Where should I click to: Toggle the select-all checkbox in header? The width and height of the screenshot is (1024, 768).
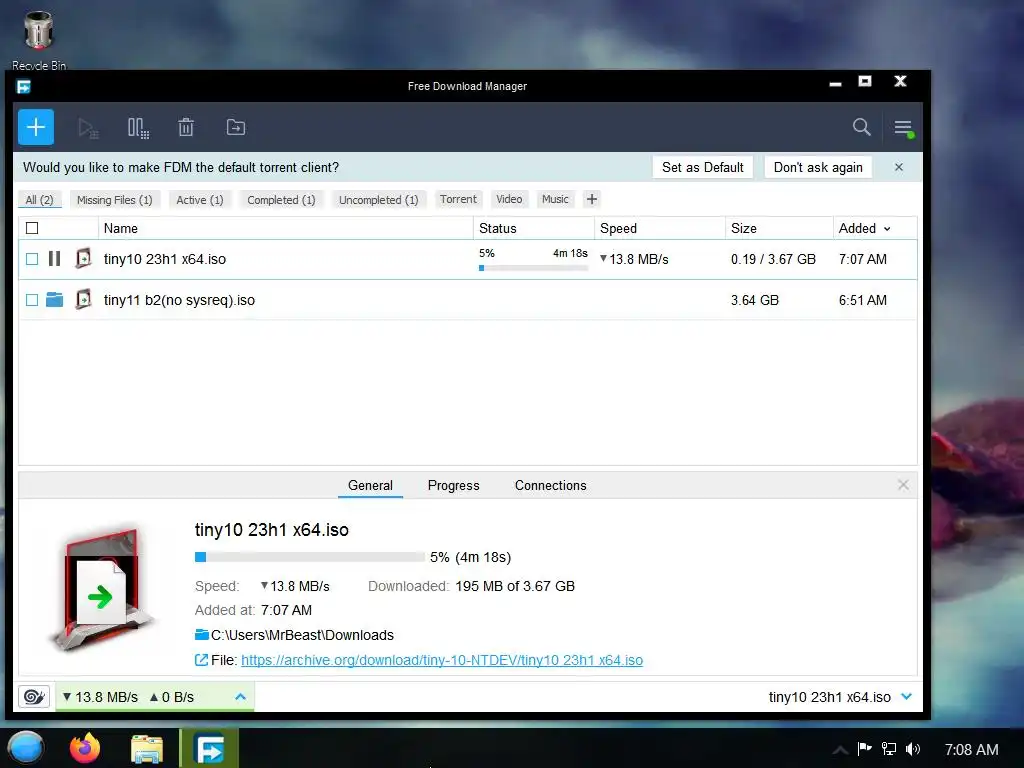(32, 228)
